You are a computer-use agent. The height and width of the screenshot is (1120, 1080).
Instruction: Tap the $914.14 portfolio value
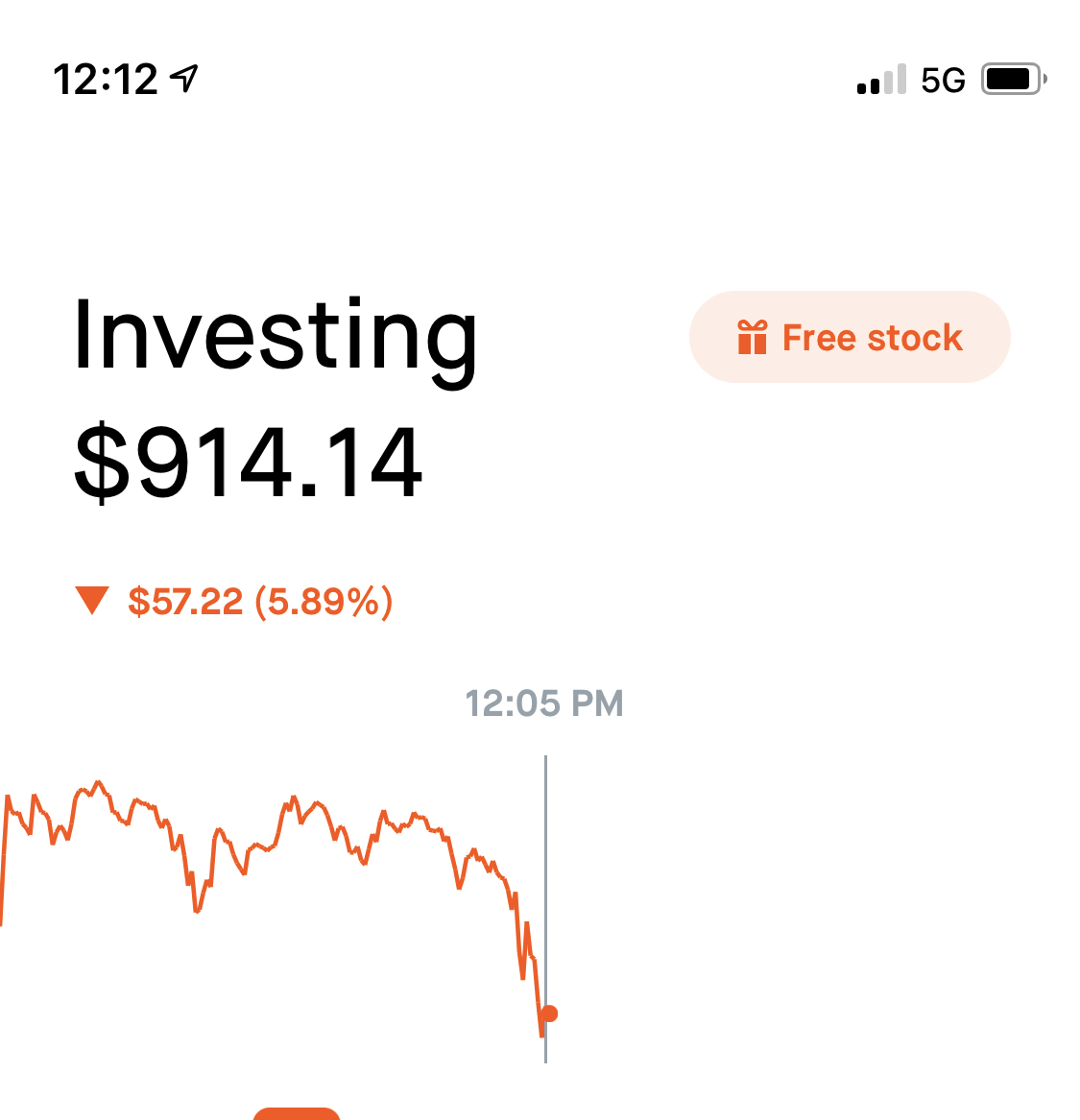tap(249, 463)
